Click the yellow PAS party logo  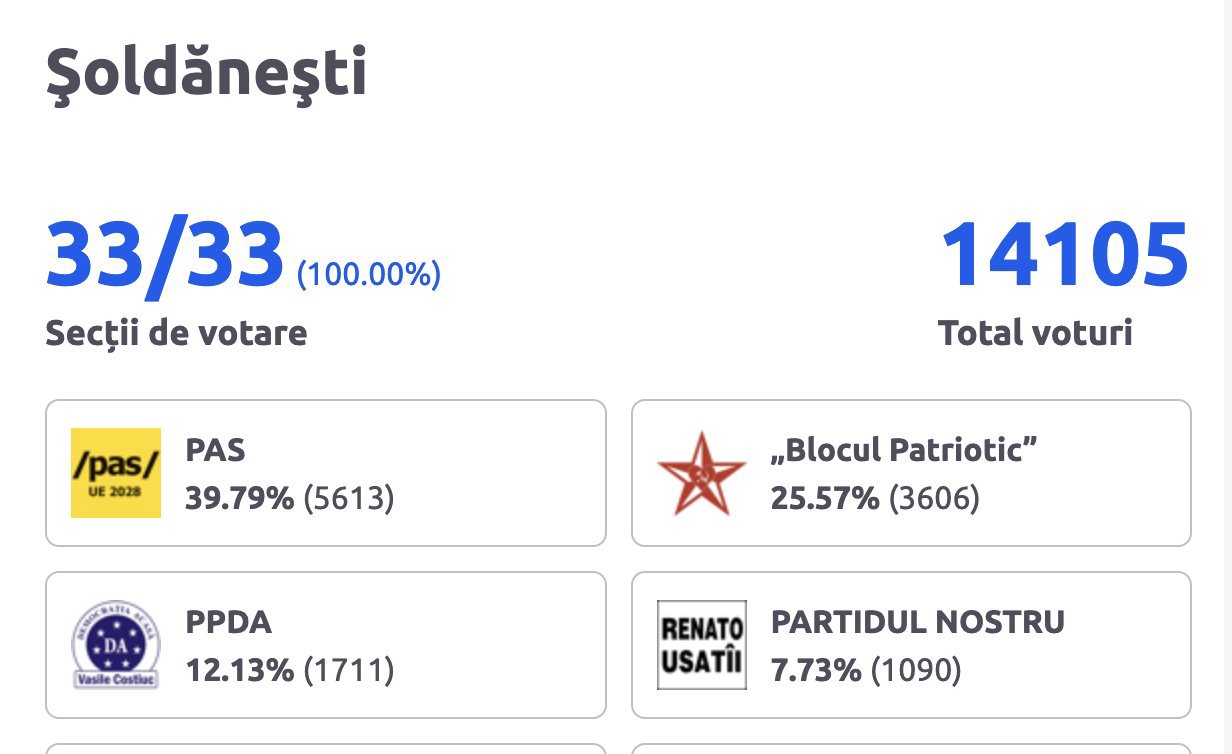click(x=116, y=473)
